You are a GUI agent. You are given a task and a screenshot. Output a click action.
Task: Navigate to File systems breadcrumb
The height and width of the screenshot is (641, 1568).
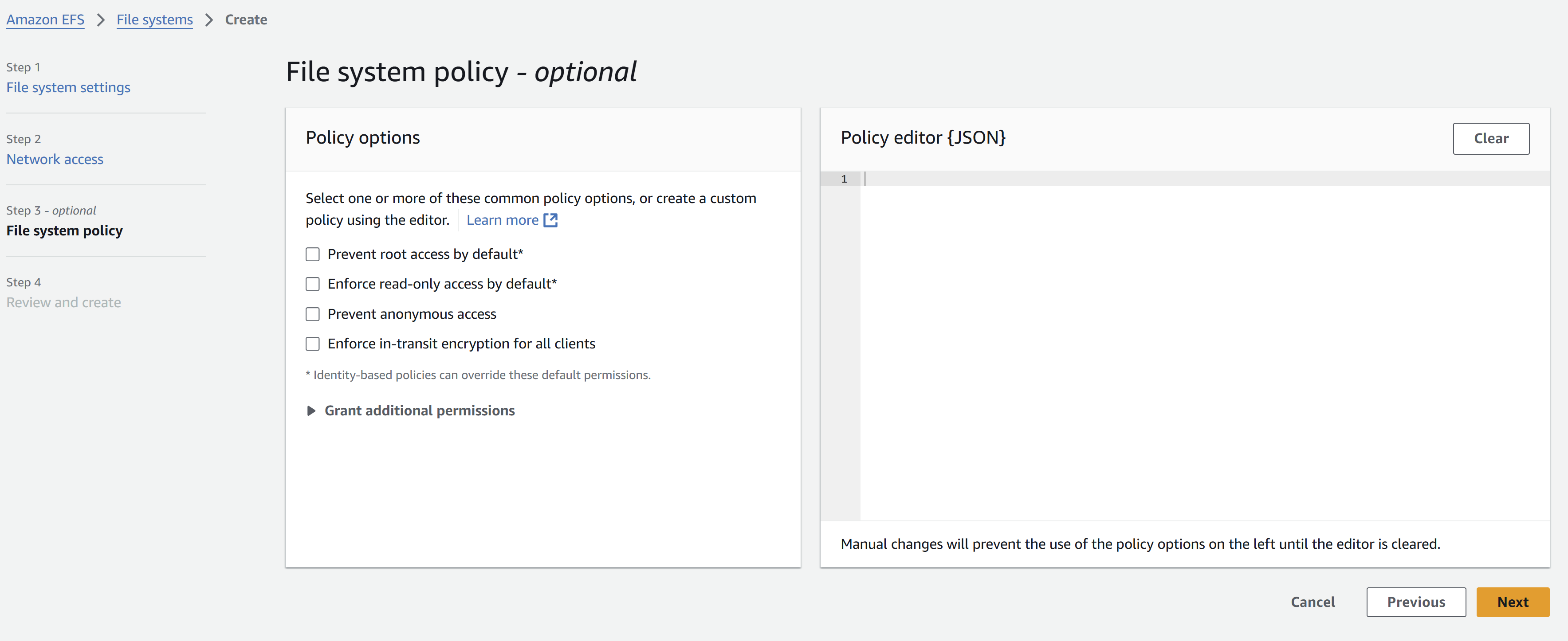pos(155,20)
